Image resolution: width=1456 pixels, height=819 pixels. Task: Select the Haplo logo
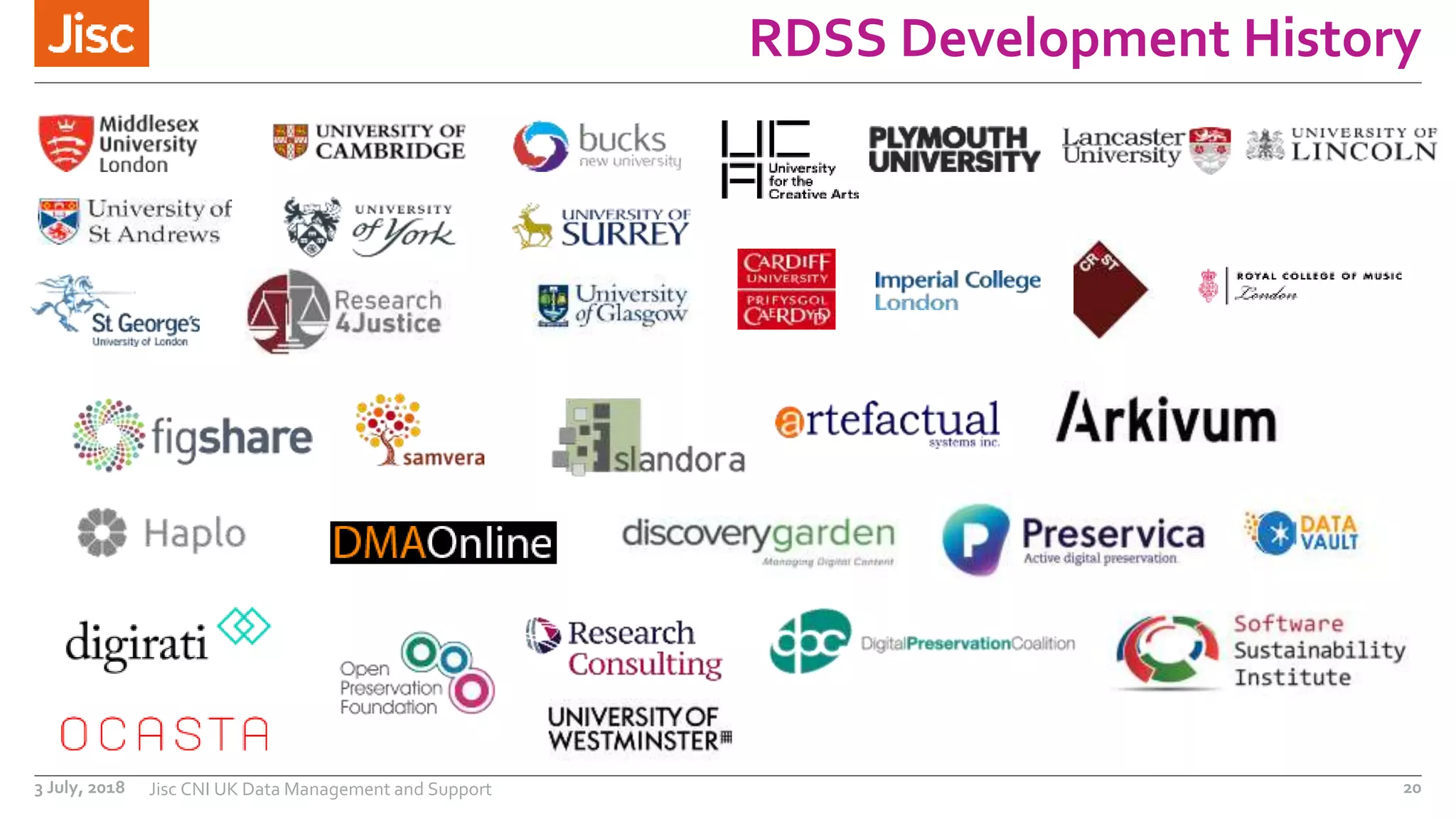click(161, 532)
